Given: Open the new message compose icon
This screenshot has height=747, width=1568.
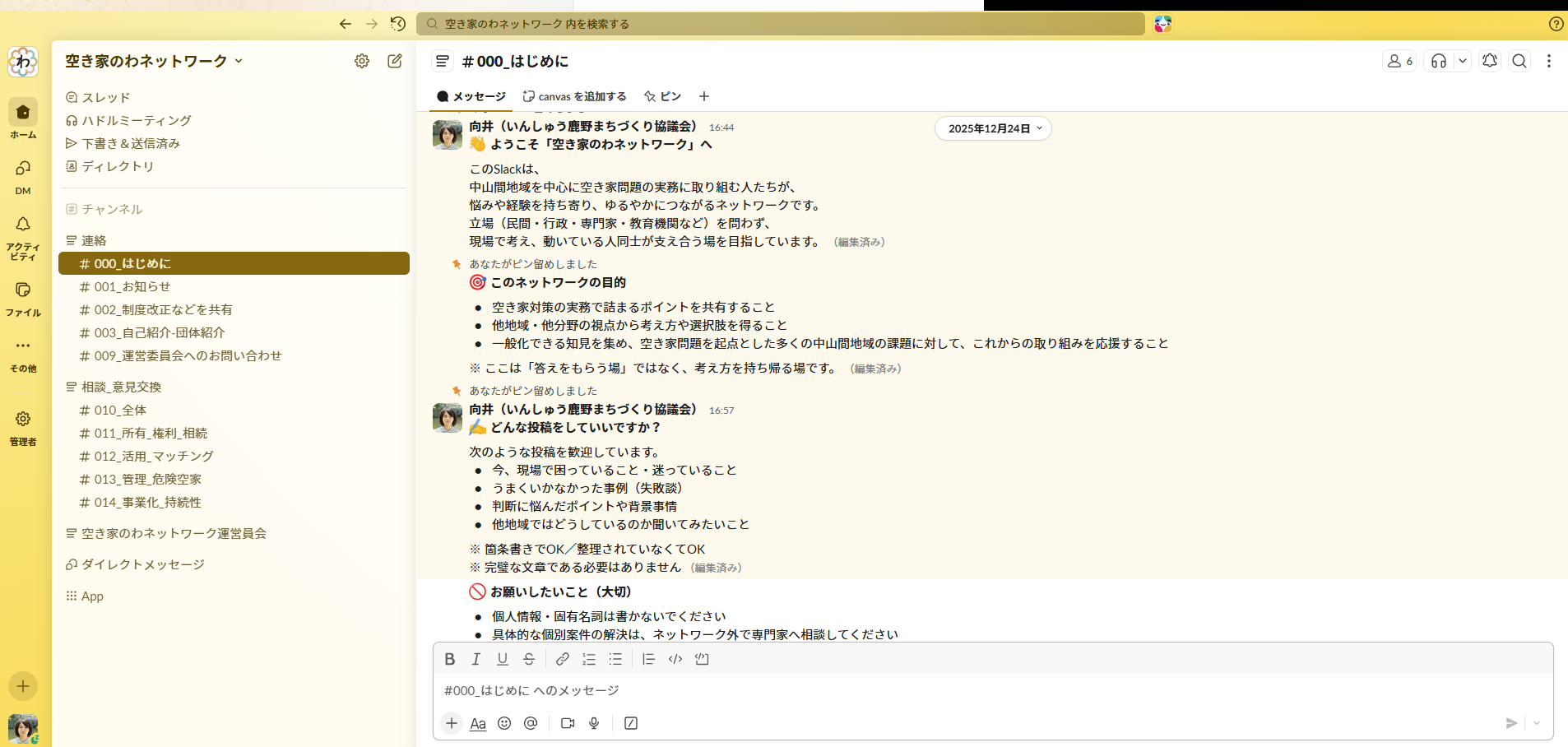Looking at the screenshot, I should 395,61.
